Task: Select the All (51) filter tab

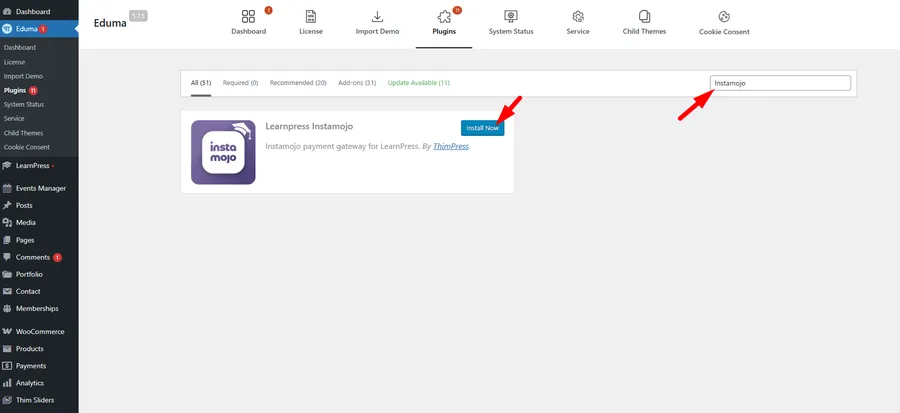Action: point(201,83)
